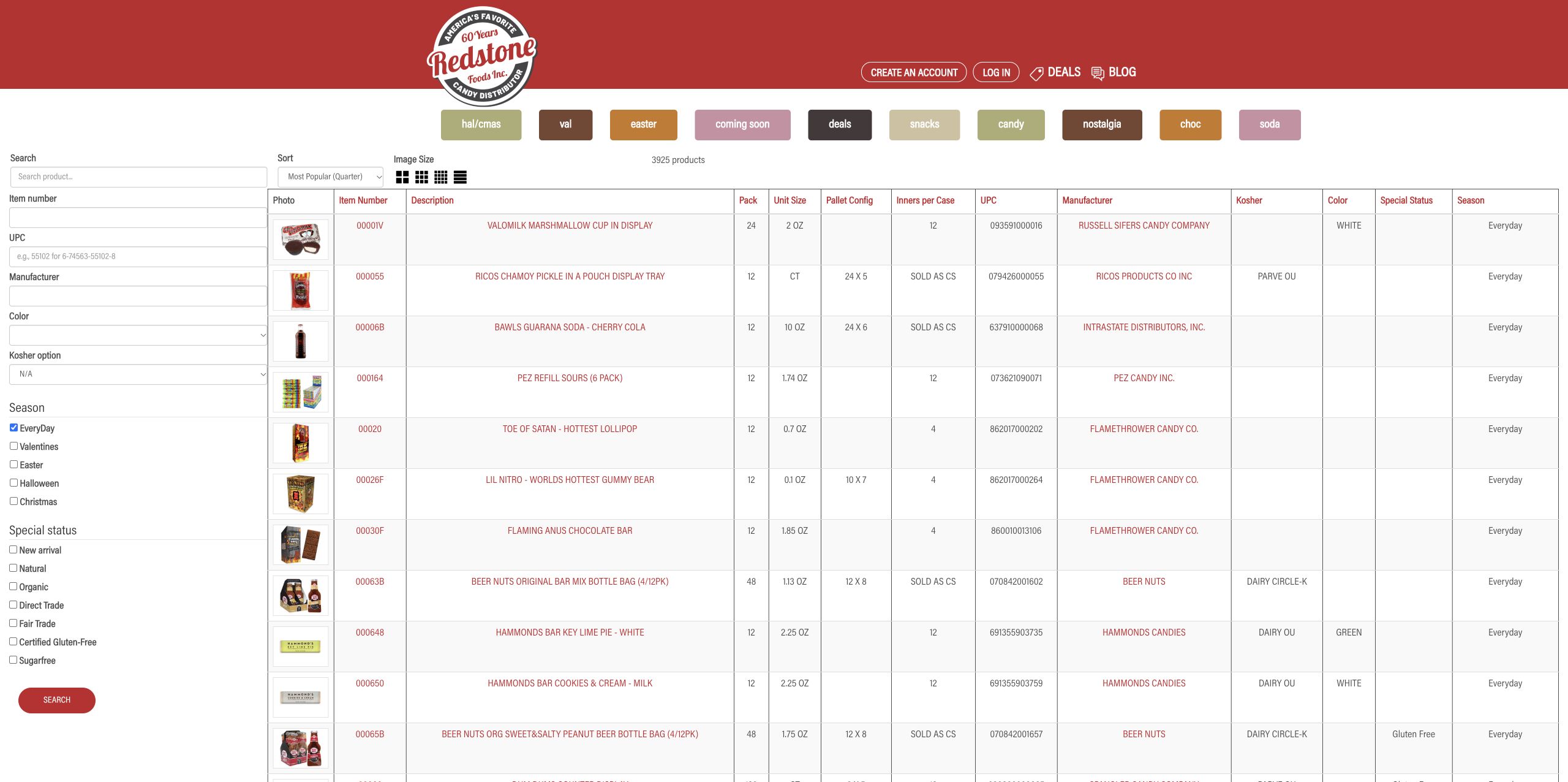The height and width of the screenshot is (782, 1568).
Task: Click the Blog chat icon
Action: [1098, 74]
